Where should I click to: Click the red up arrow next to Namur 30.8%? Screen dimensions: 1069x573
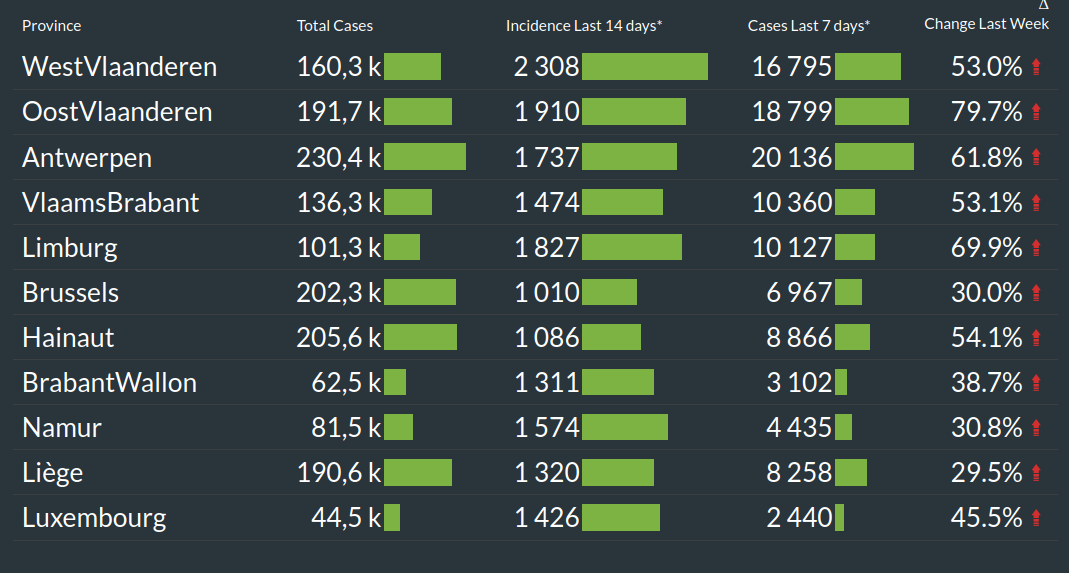tap(1036, 428)
